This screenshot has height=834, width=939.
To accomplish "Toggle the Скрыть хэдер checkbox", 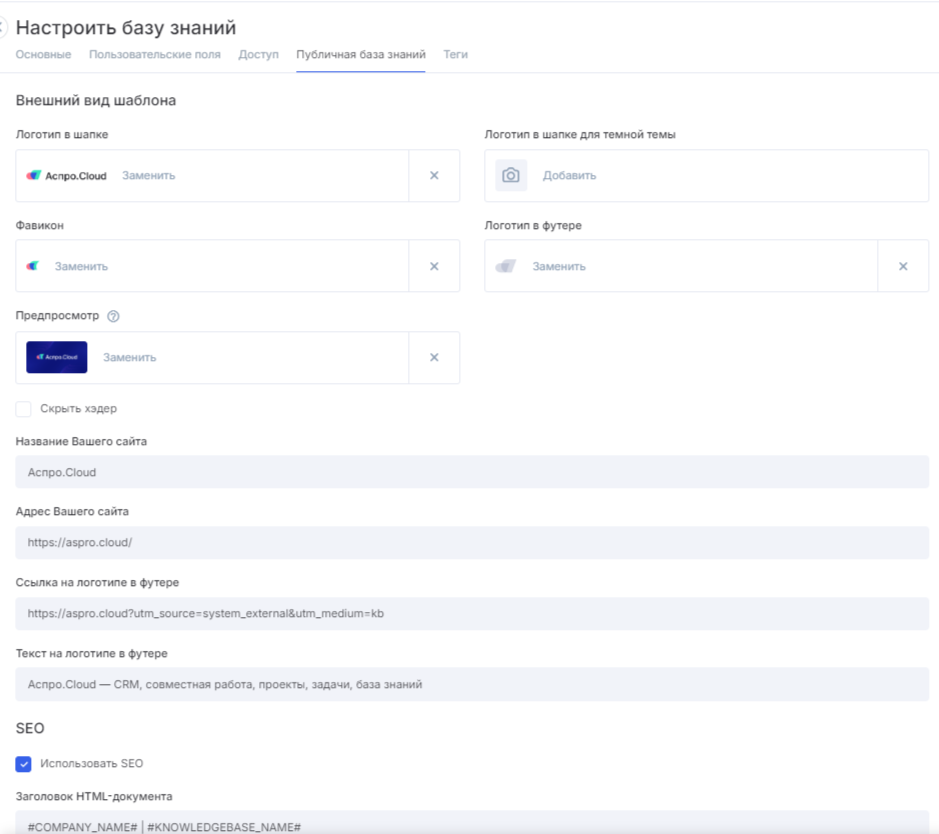I will (x=24, y=409).
